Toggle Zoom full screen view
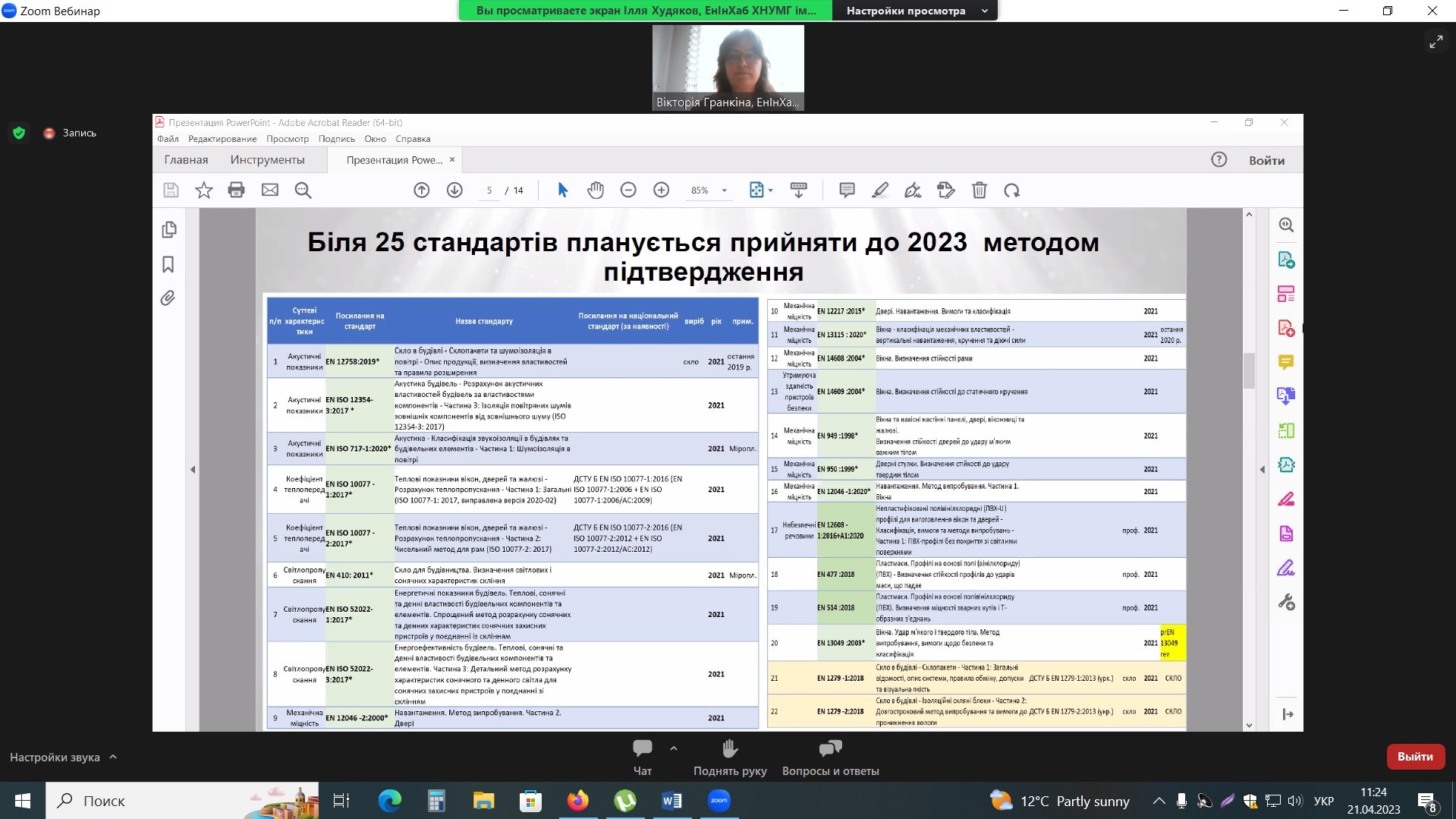 point(1436,42)
